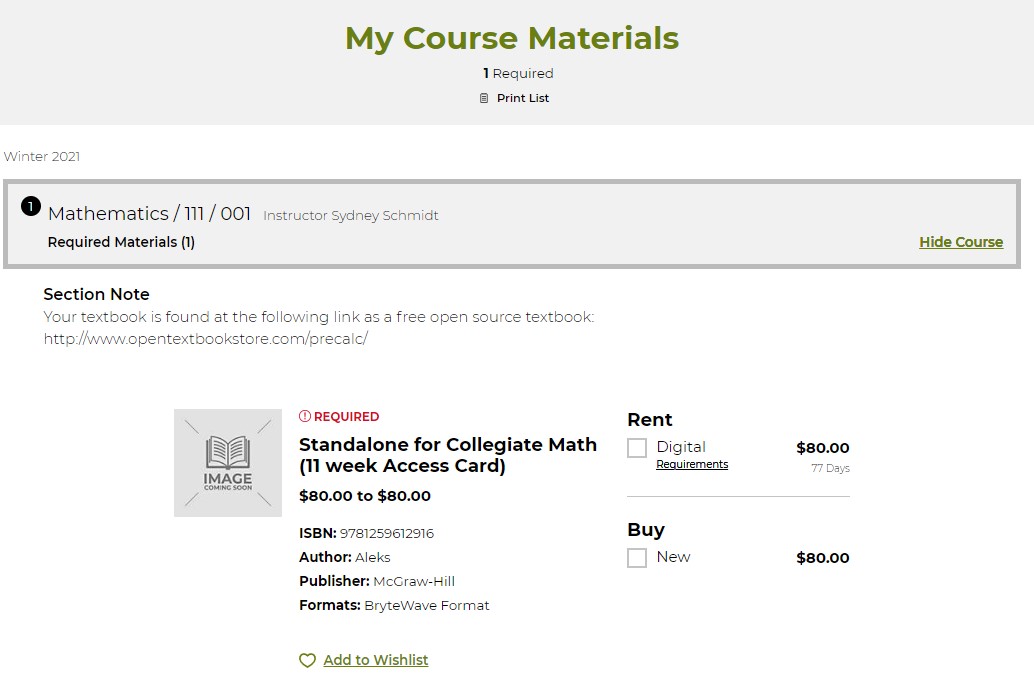Collapse the course via Hide Course
The height and width of the screenshot is (691, 1034).
coord(960,241)
